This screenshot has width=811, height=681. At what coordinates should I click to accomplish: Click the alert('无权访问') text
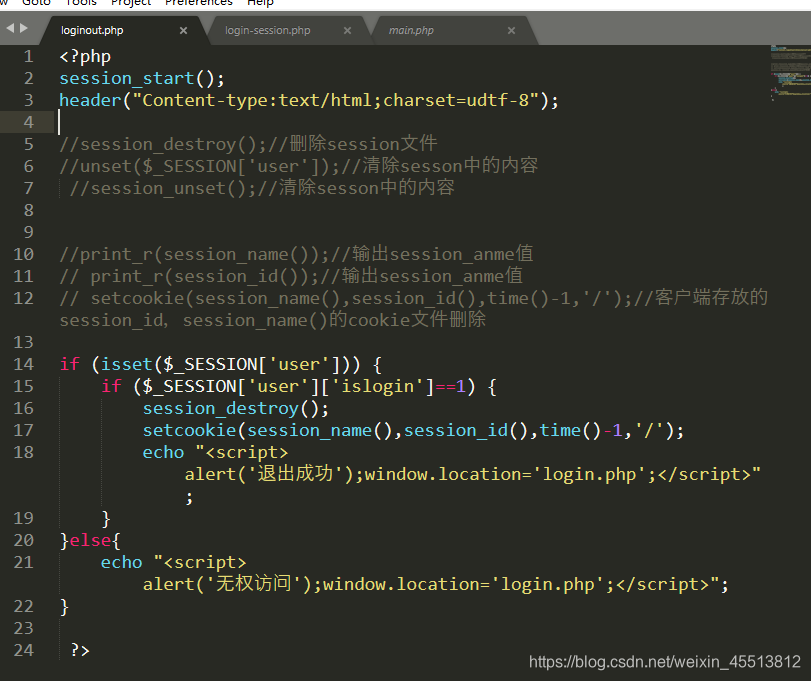coord(228,584)
